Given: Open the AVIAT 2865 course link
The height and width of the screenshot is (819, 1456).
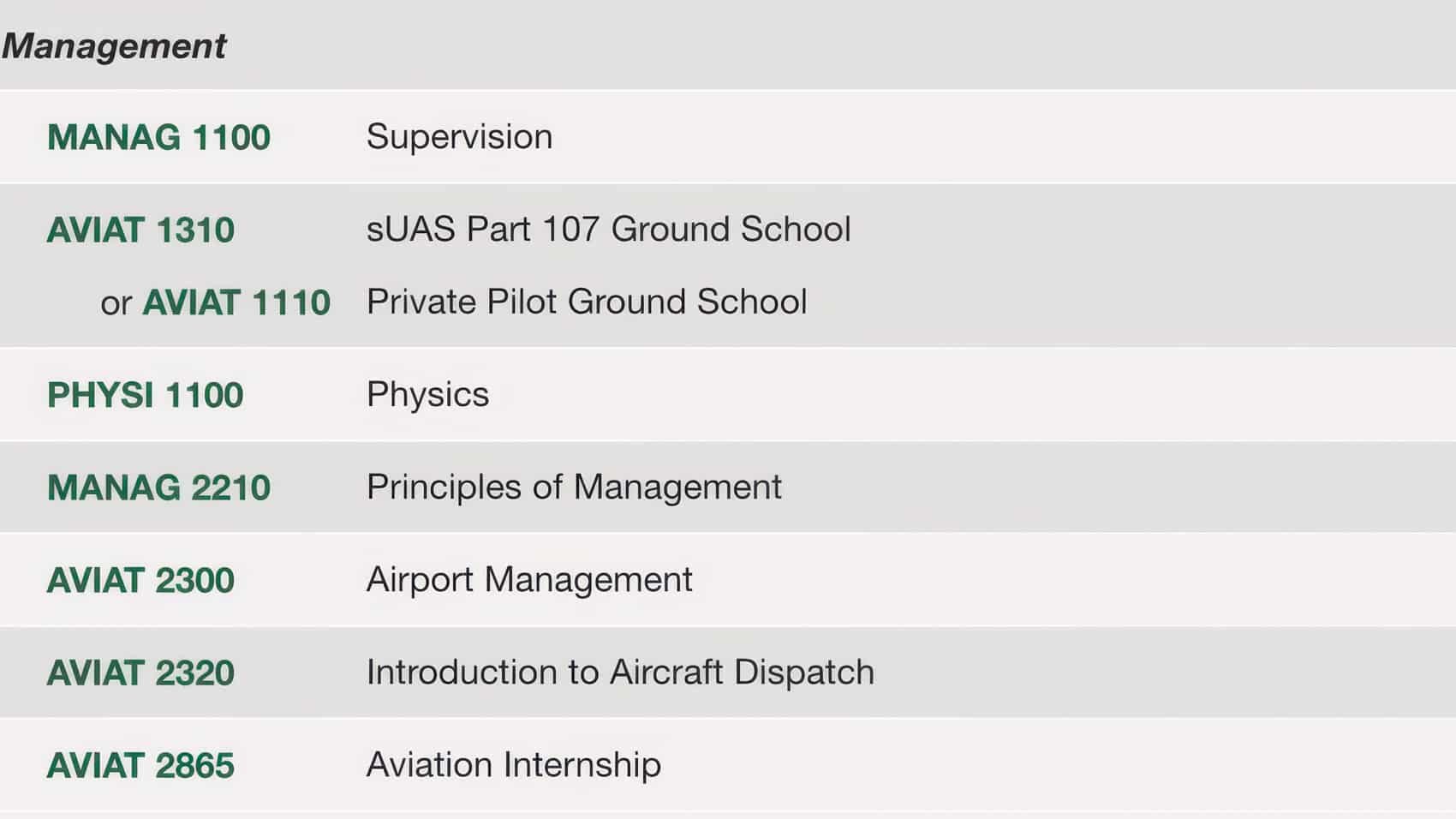Looking at the screenshot, I should (140, 765).
